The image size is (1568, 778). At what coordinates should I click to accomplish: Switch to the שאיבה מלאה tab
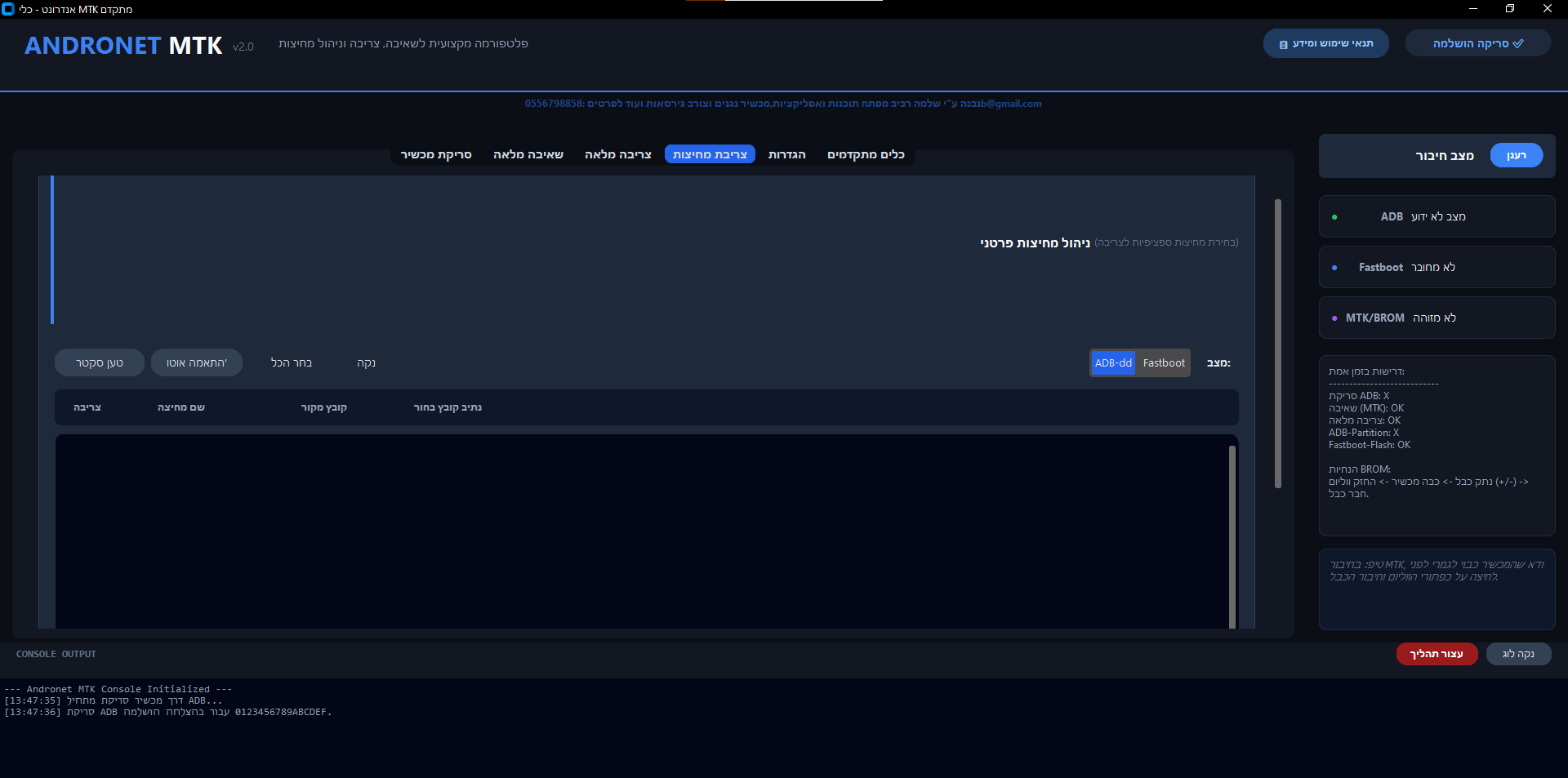528,154
